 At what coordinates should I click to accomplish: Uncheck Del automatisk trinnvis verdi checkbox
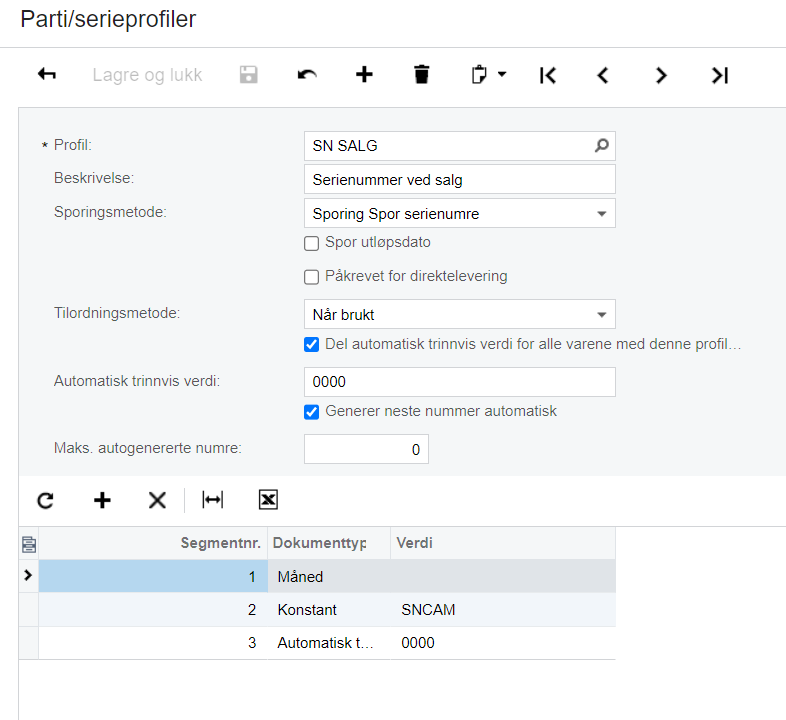tap(311, 344)
